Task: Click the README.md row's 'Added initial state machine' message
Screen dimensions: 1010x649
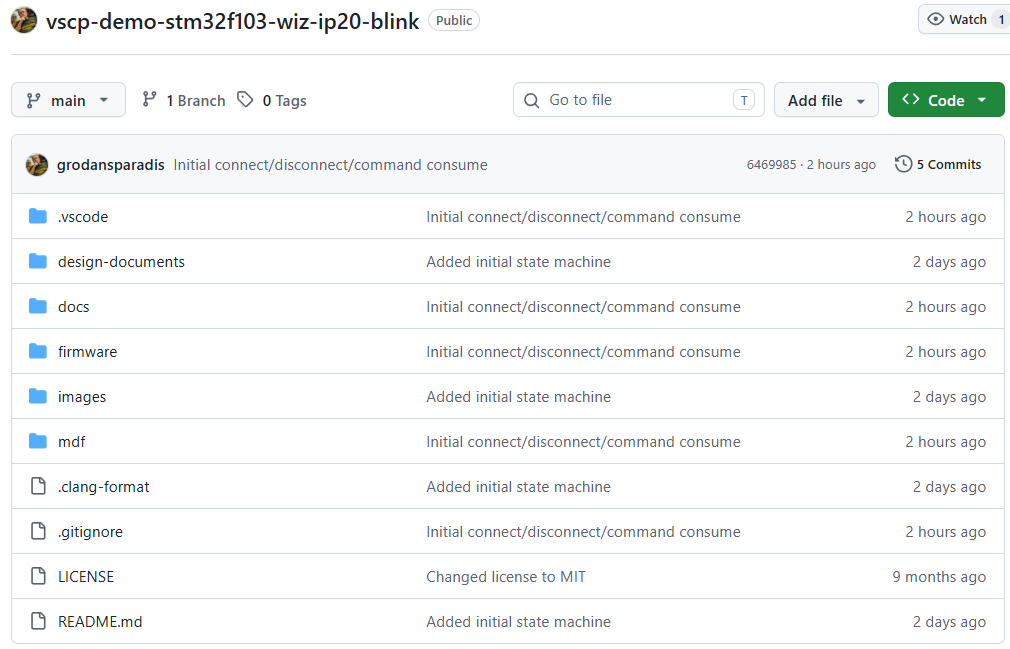Action: (x=519, y=622)
